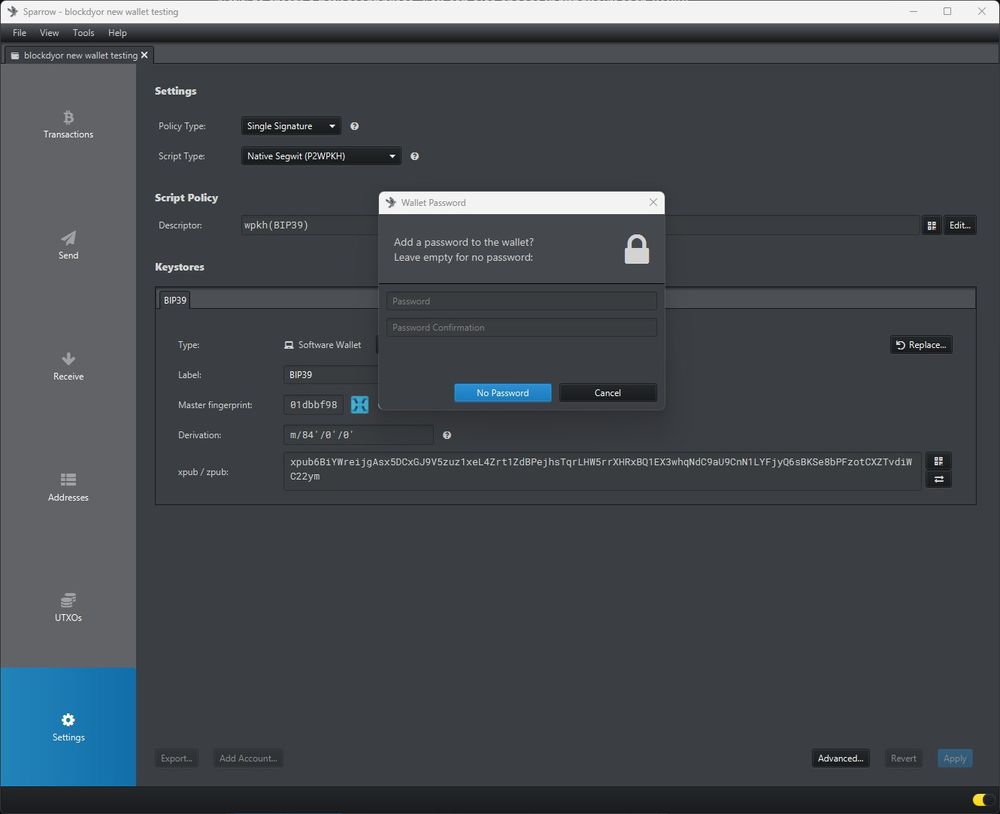This screenshot has height=814, width=1000.
Task: Expand the Script Type dropdown
Action: [321, 157]
